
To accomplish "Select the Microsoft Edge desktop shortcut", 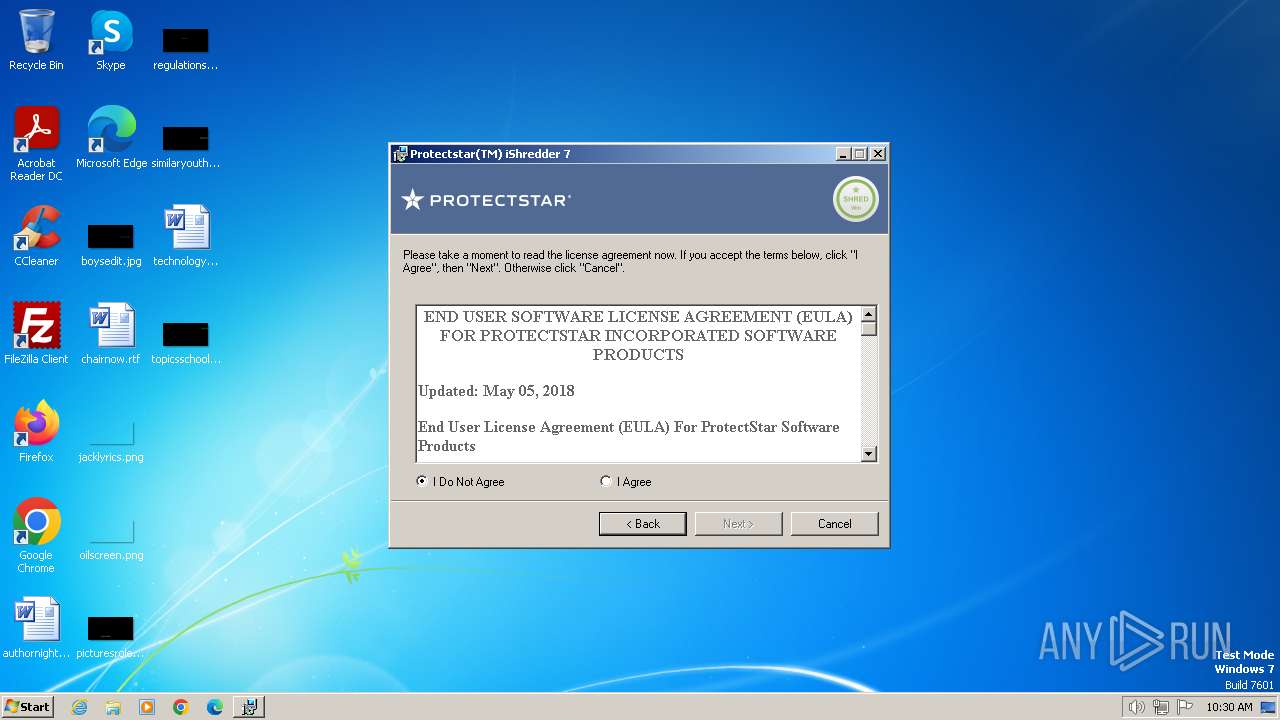I will coord(111,138).
